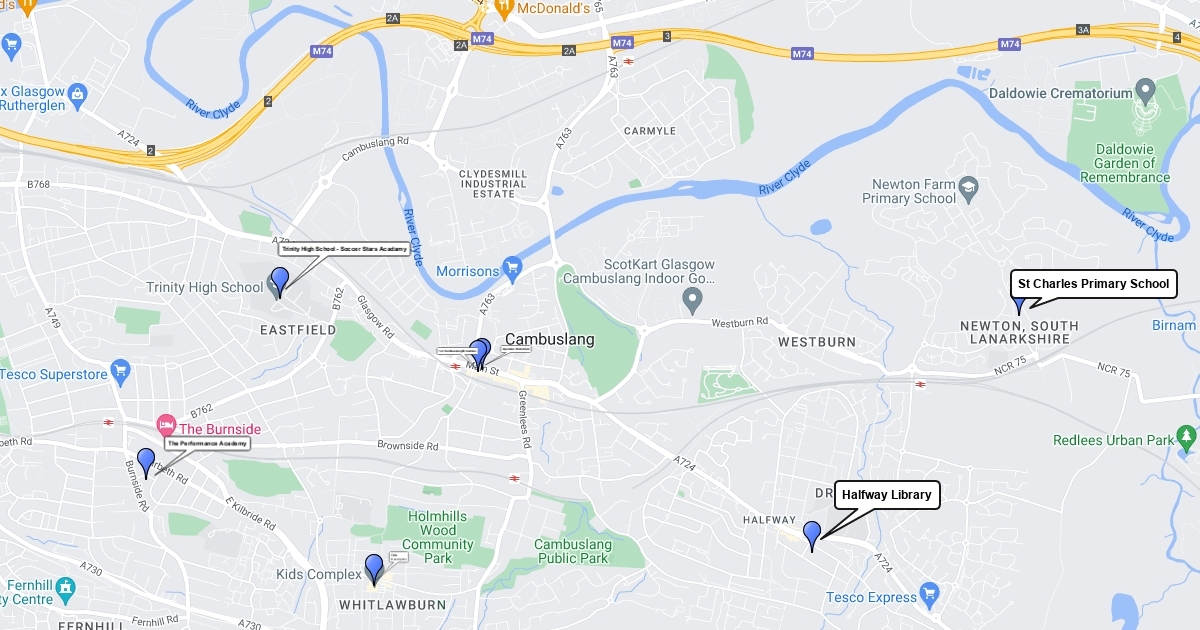Select the Burnside hotel icon
The image size is (1200, 630).
pos(165,427)
